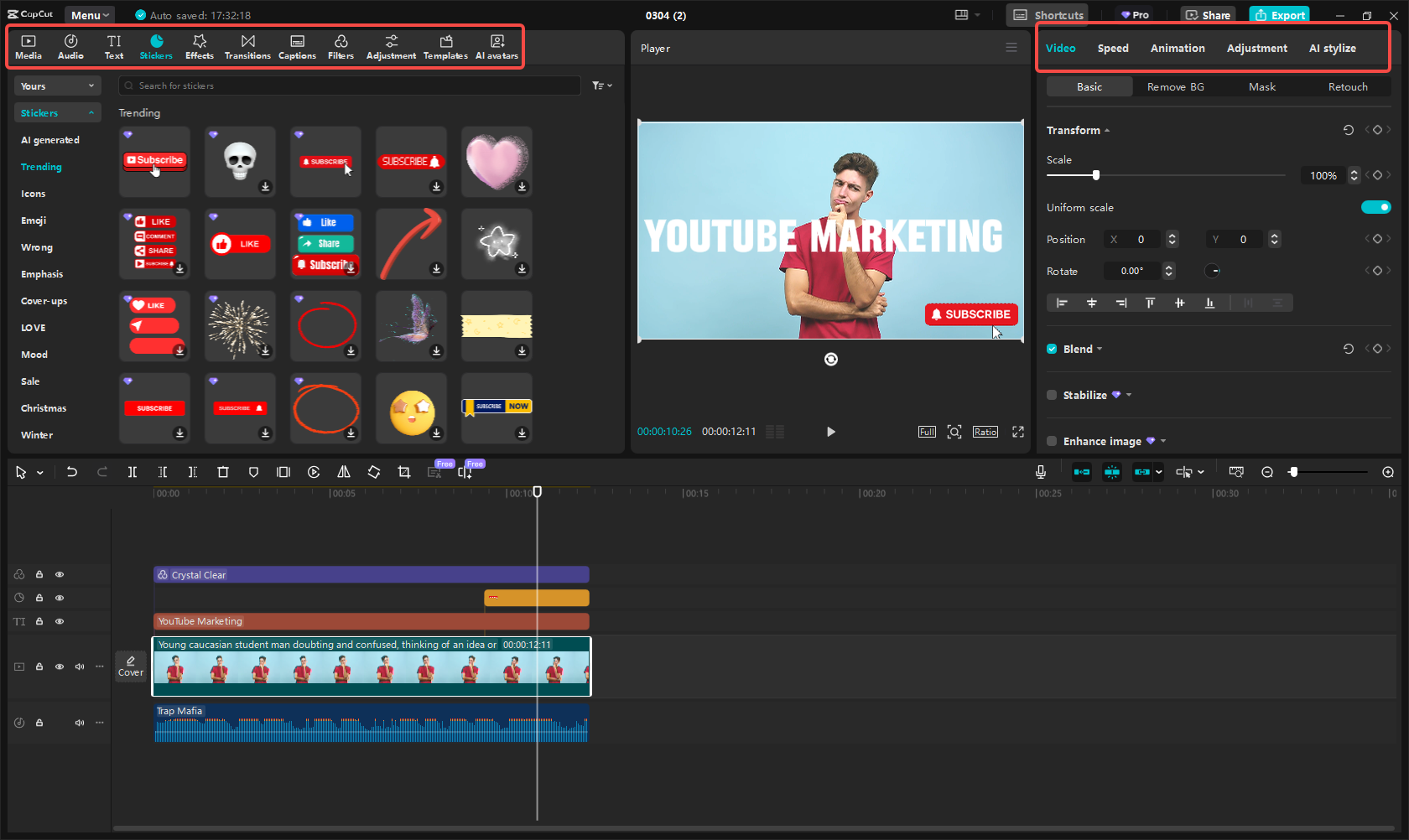This screenshot has width=1409, height=840.
Task: Open the Captions tool
Action: [x=297, y=46]
